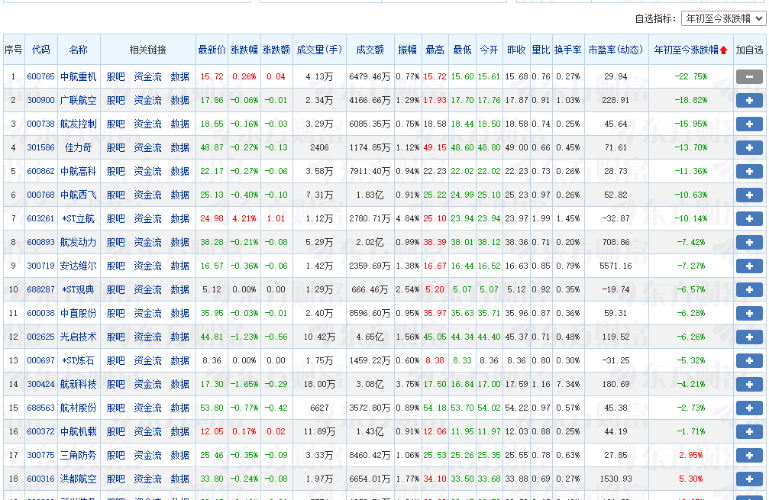Add 中航高科 to watchlist with plus button

tap(749, 171)
